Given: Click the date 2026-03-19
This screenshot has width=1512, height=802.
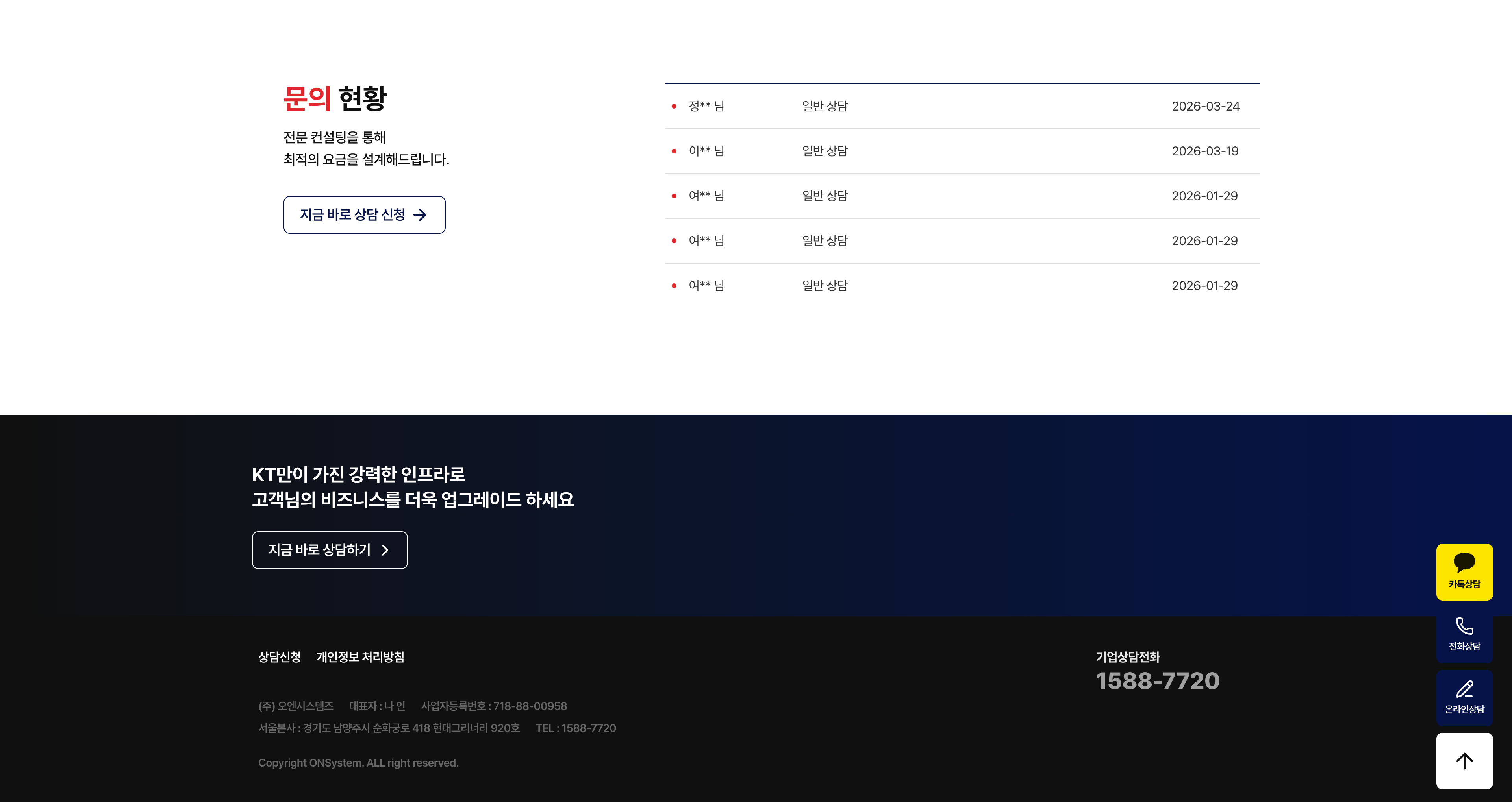Looking at the screenshot, I should [x=1205, y=151].
